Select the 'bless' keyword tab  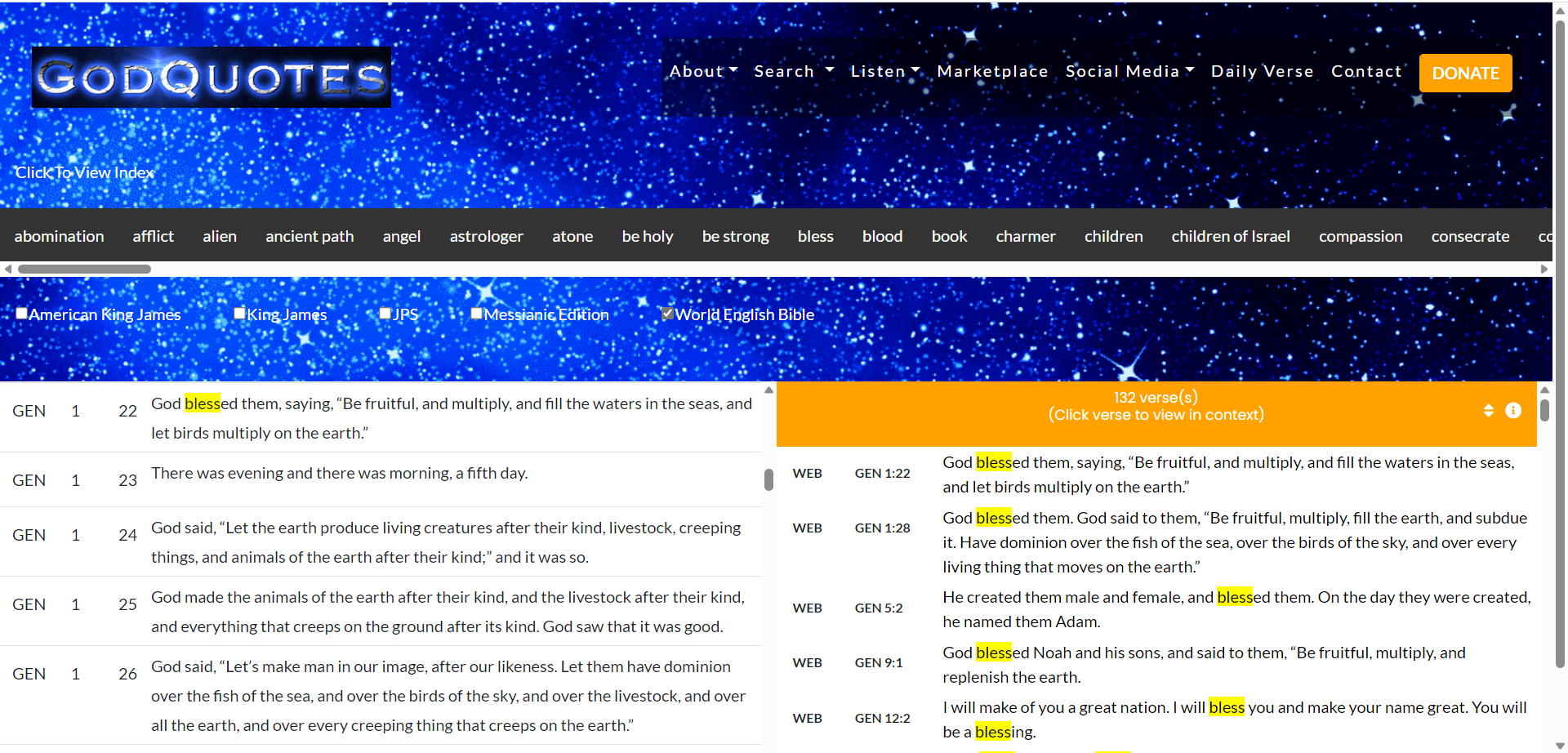[x=815, y=236]
